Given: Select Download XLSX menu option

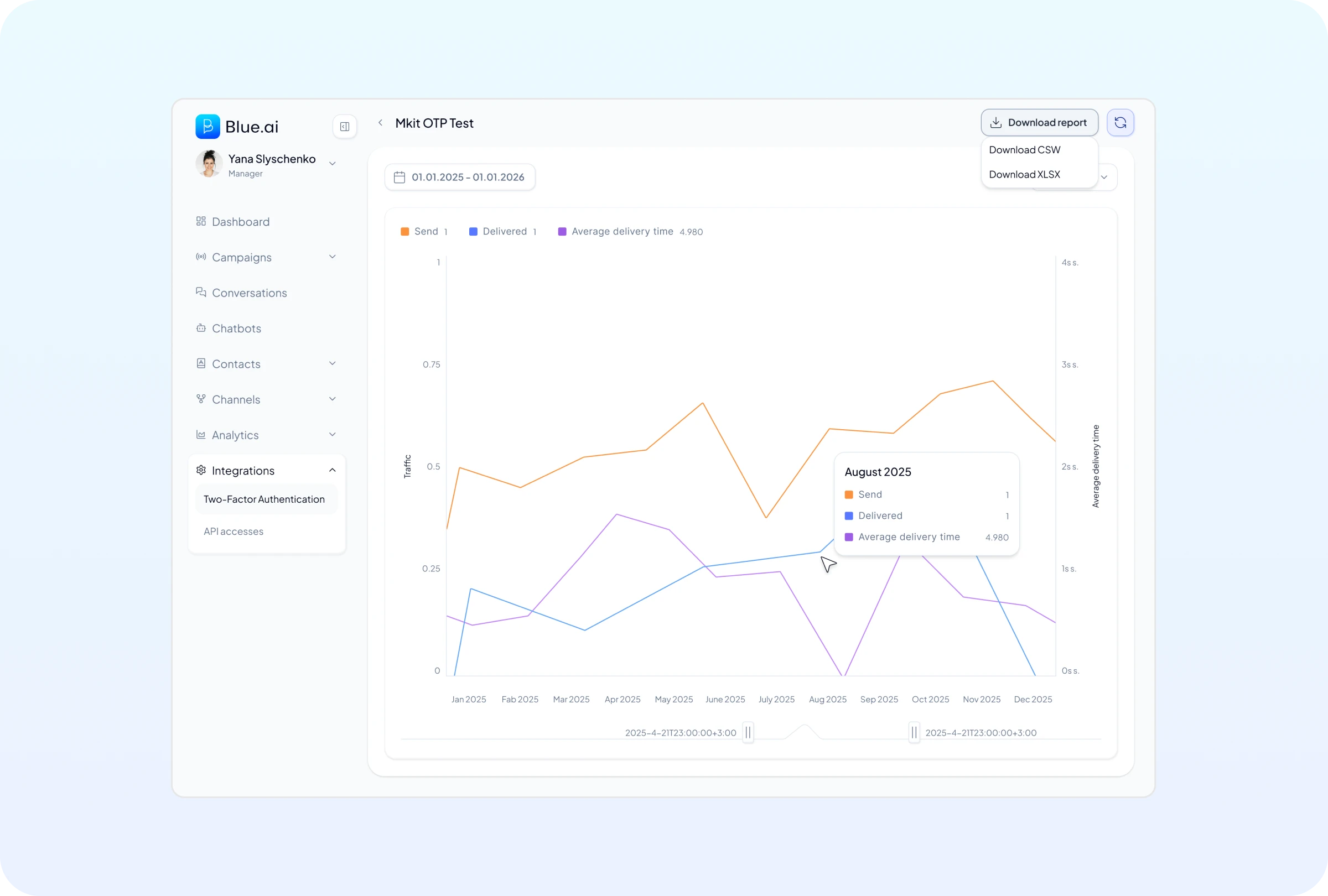Looking at the screenshot, I should point(1024,175).
